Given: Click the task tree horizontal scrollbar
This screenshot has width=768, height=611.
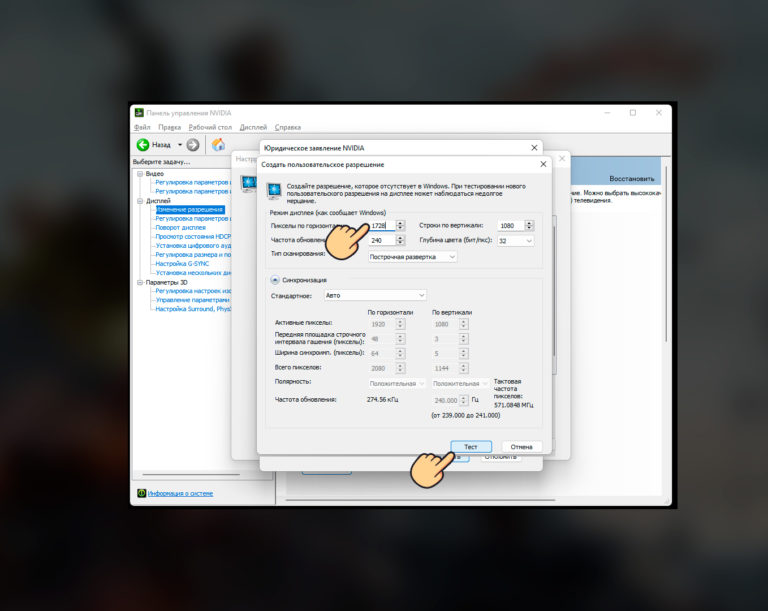Looking at the screenshot, I should [x=191, y=474].
